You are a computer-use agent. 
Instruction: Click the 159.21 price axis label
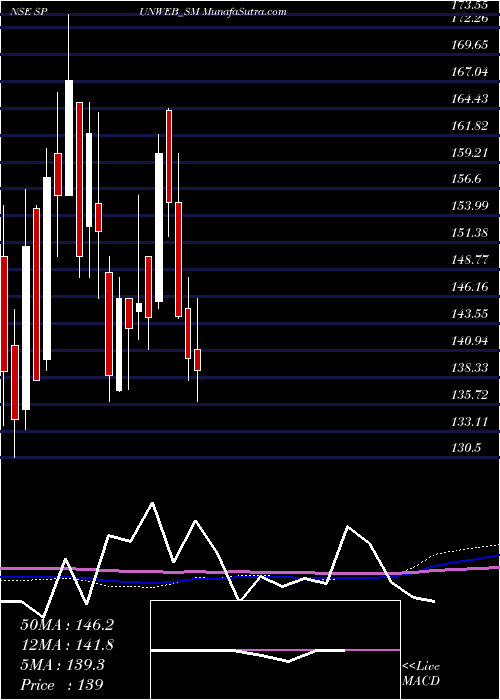tap(470, 153)
